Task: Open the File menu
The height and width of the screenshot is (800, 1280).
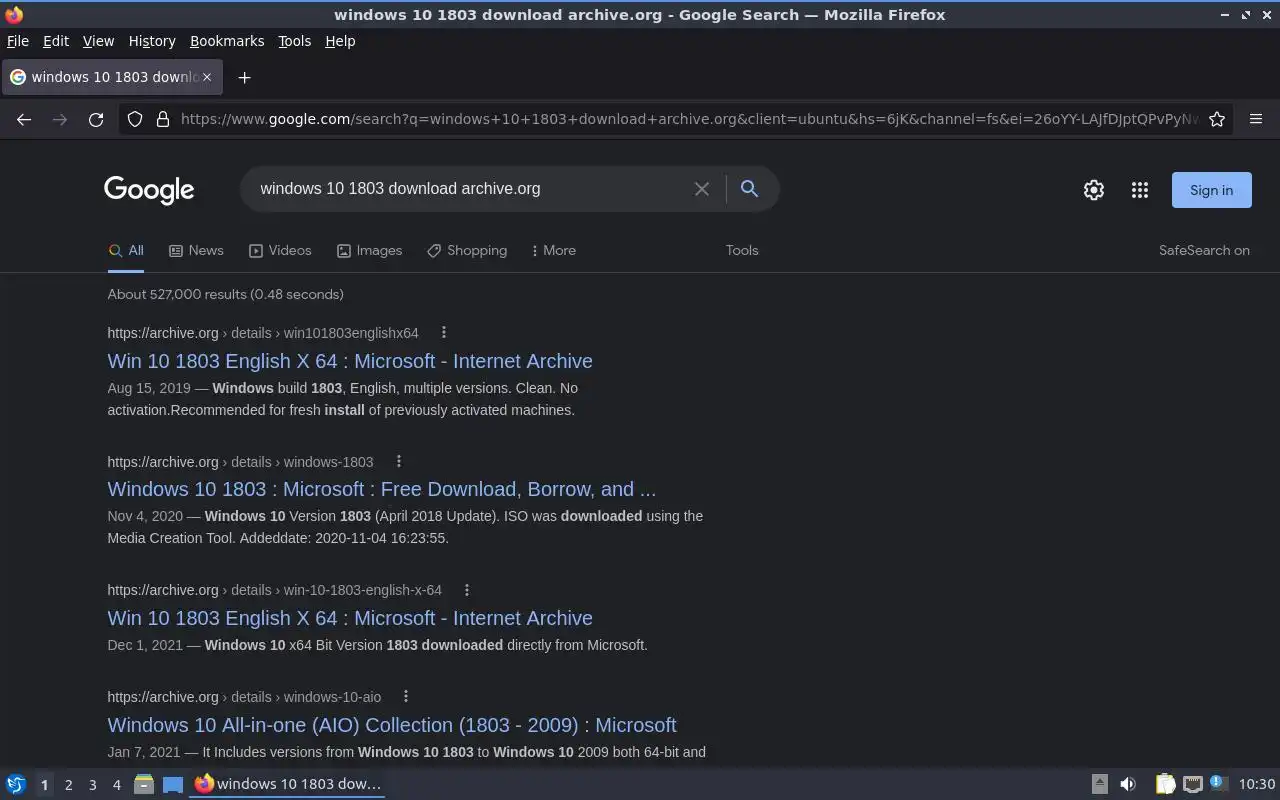Action: click(x=18, y=41)
